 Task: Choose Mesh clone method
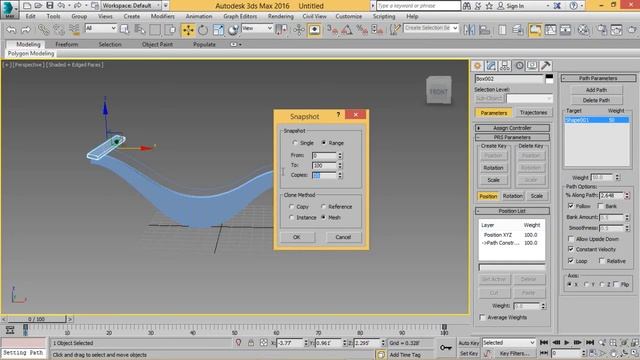point(324,218)
